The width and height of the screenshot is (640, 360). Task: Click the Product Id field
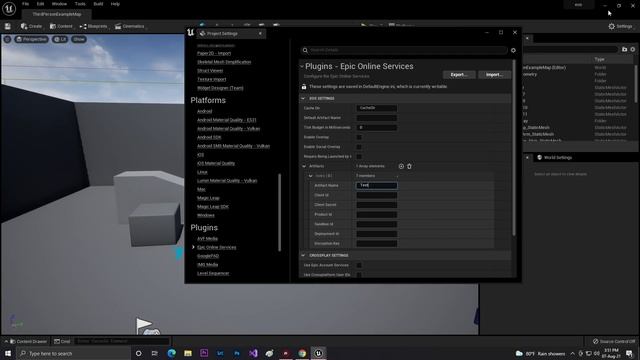[x=376, y=215]
